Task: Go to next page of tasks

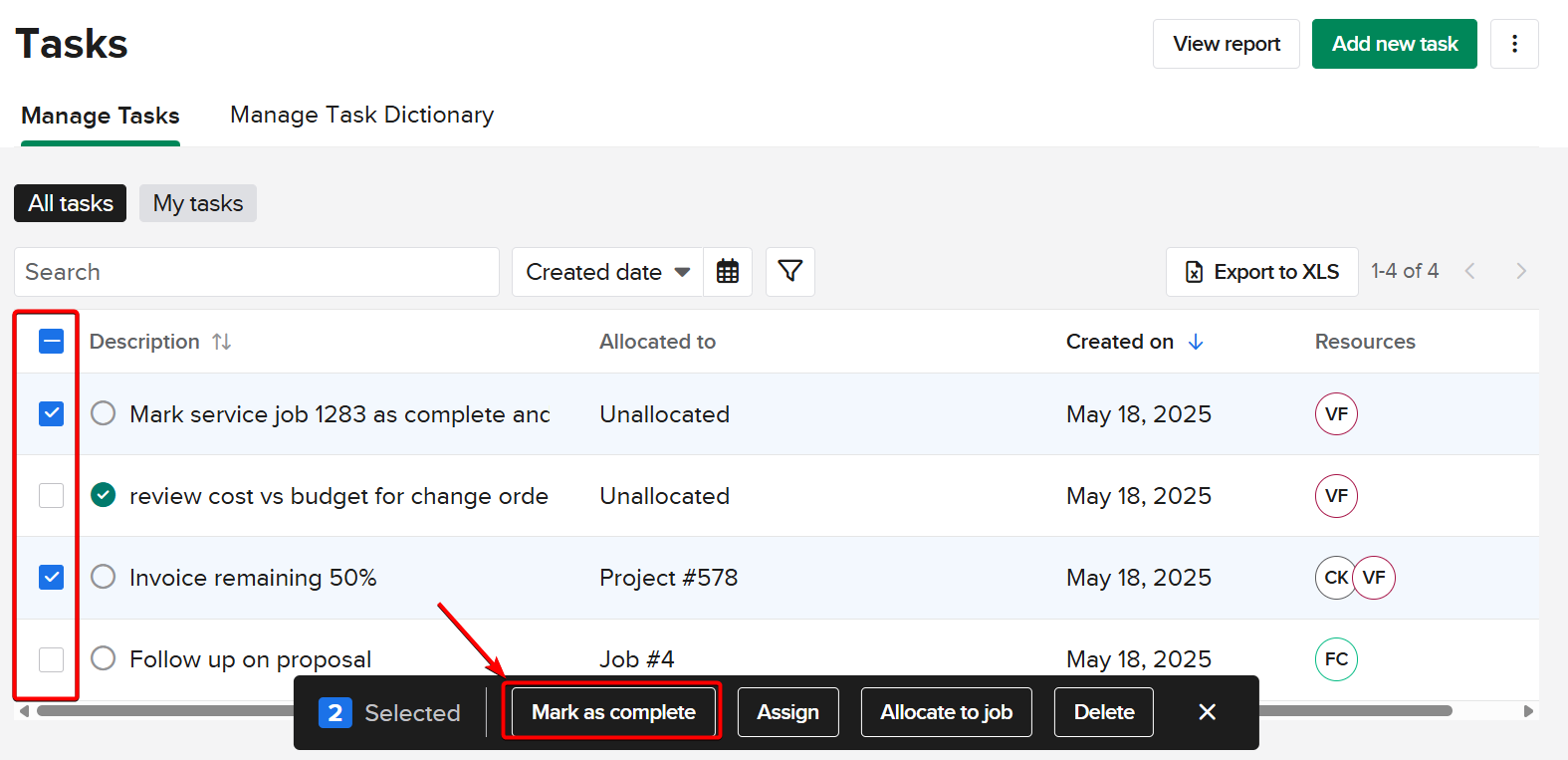Action: [1520, 271]
